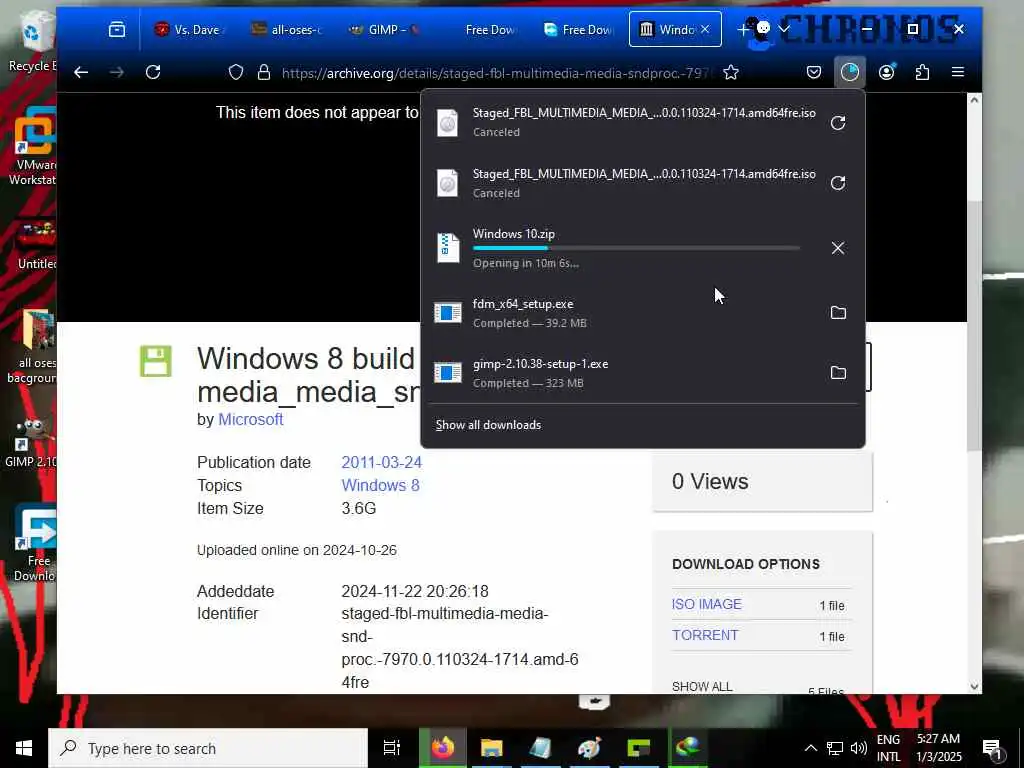The image size is (1024, 768).
Task: Cancel the Windows 10.zip download
Action: pyautogui.click(x=838, y=248)
